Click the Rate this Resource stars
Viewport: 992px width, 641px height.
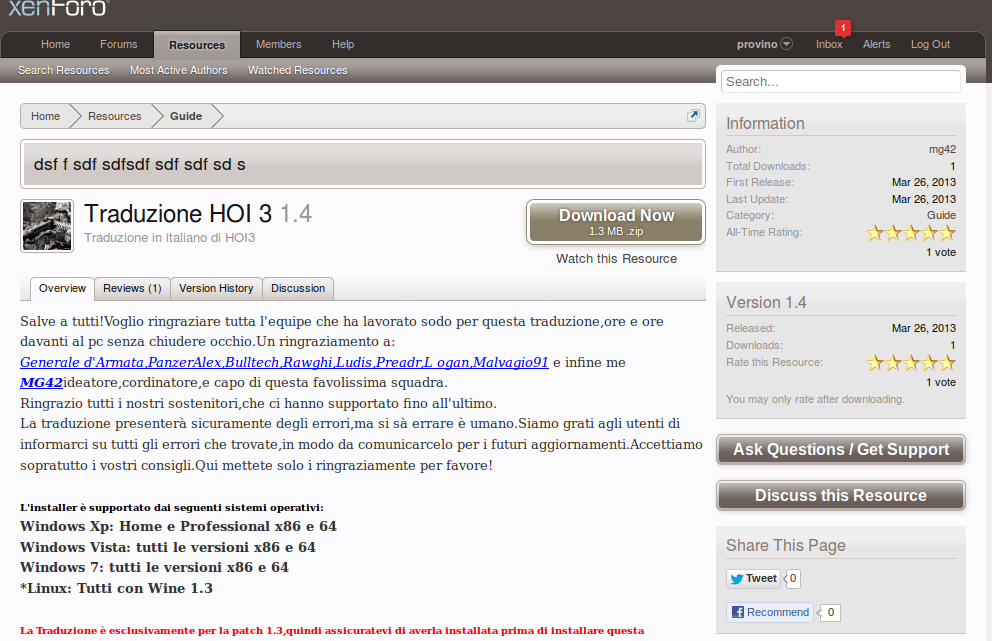(x=911, y=363)
